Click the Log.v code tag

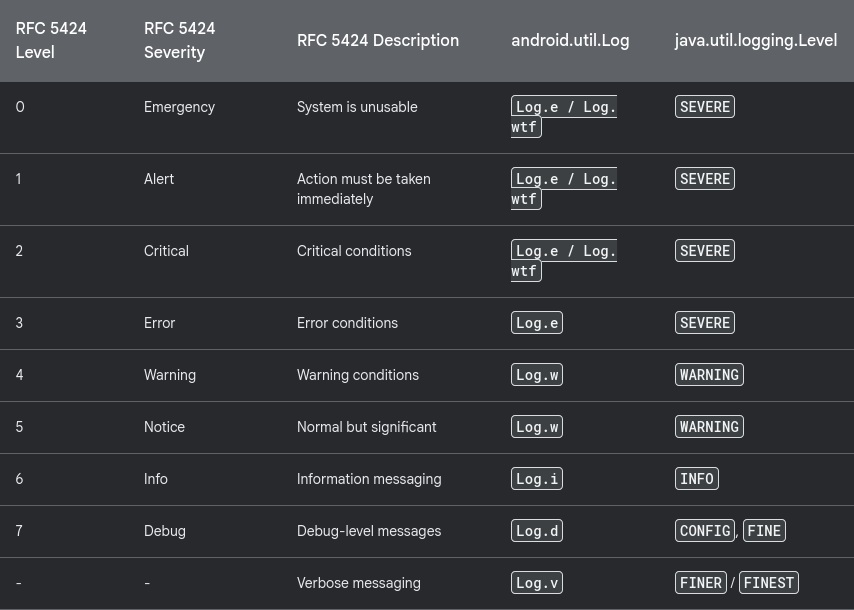click(536, 583)
